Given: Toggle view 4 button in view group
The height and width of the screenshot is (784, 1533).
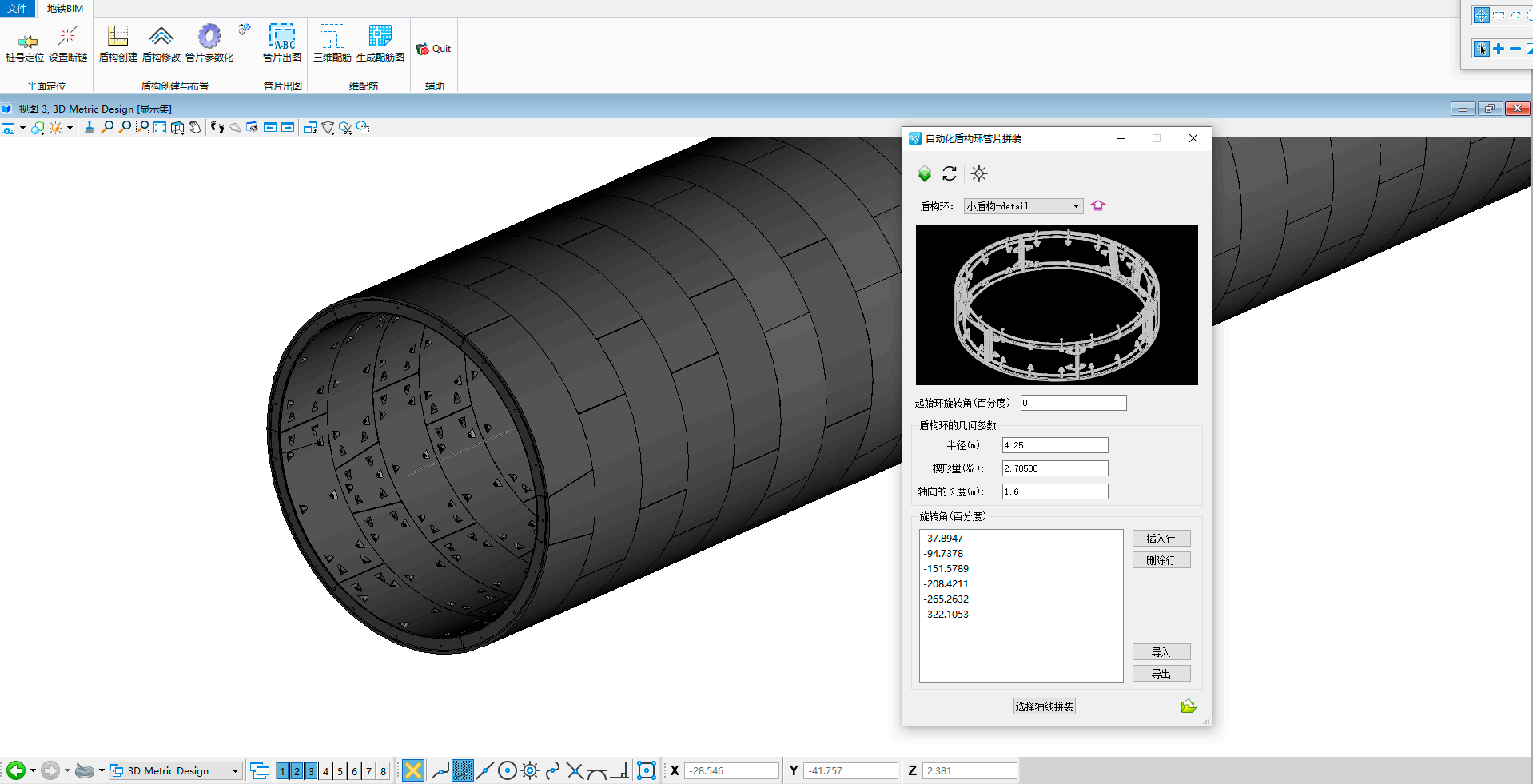Looking at the screenshot, I should tap(325, 771).
